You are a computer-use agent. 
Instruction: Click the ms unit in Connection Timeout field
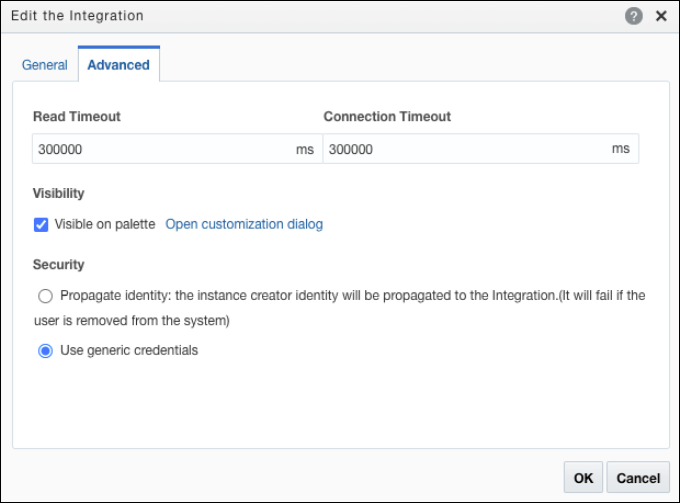pyautogui.click(x=621, y=148)
